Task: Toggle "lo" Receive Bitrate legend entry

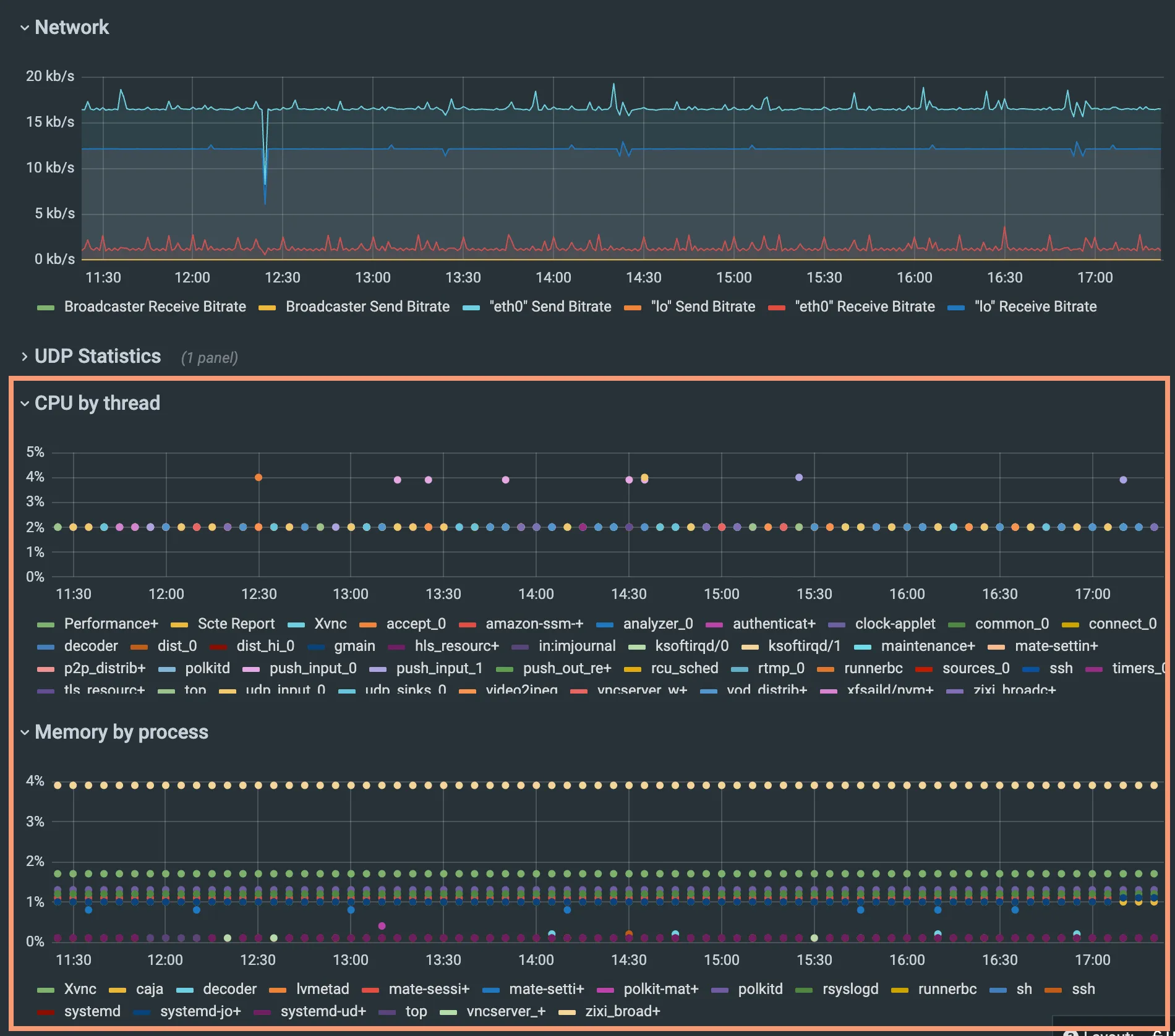Action: pyautogui.click(x=1035, y=307)
